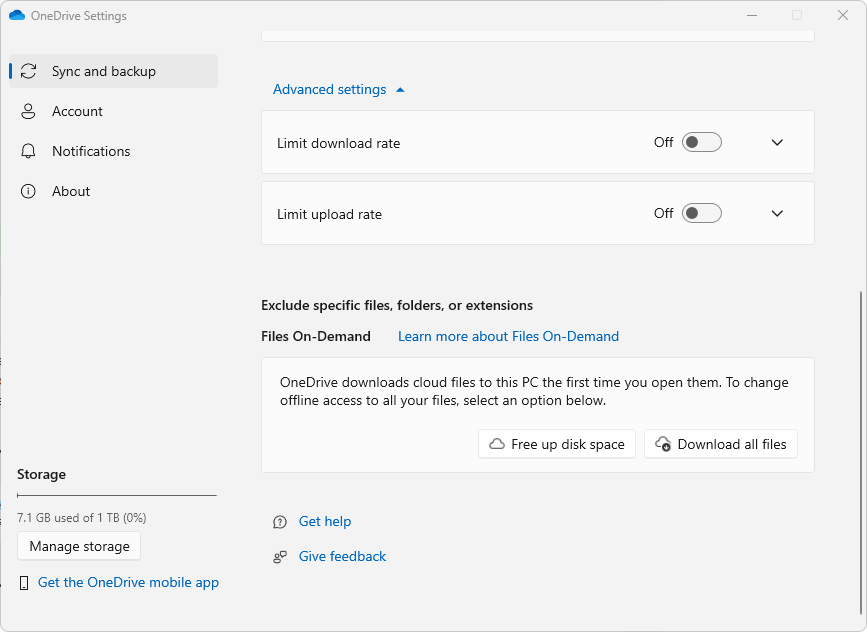
Task: Click the About info circle icon
Action: 28,191
